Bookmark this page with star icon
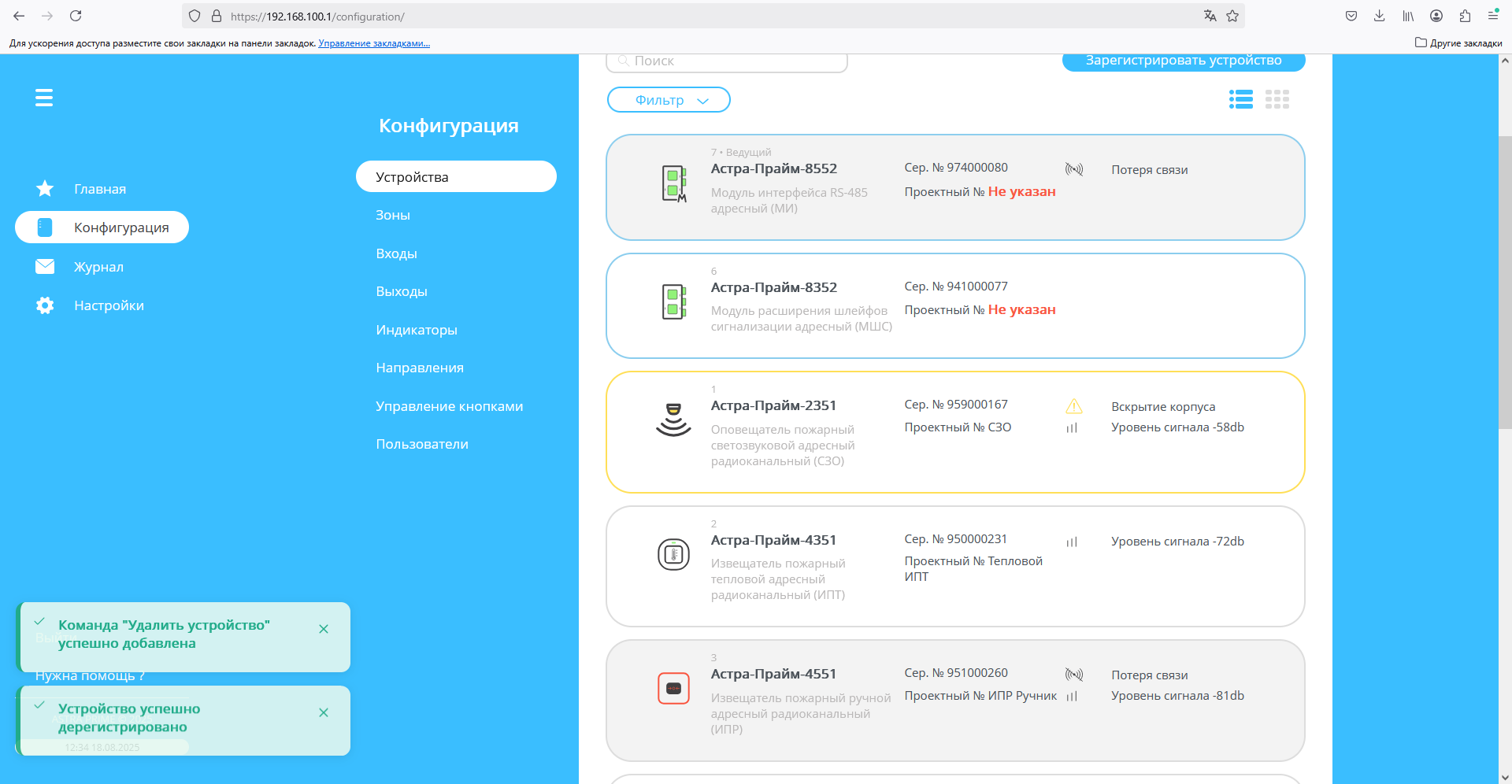Screen dimensions: 1512x784 (x=1232, y=16)
